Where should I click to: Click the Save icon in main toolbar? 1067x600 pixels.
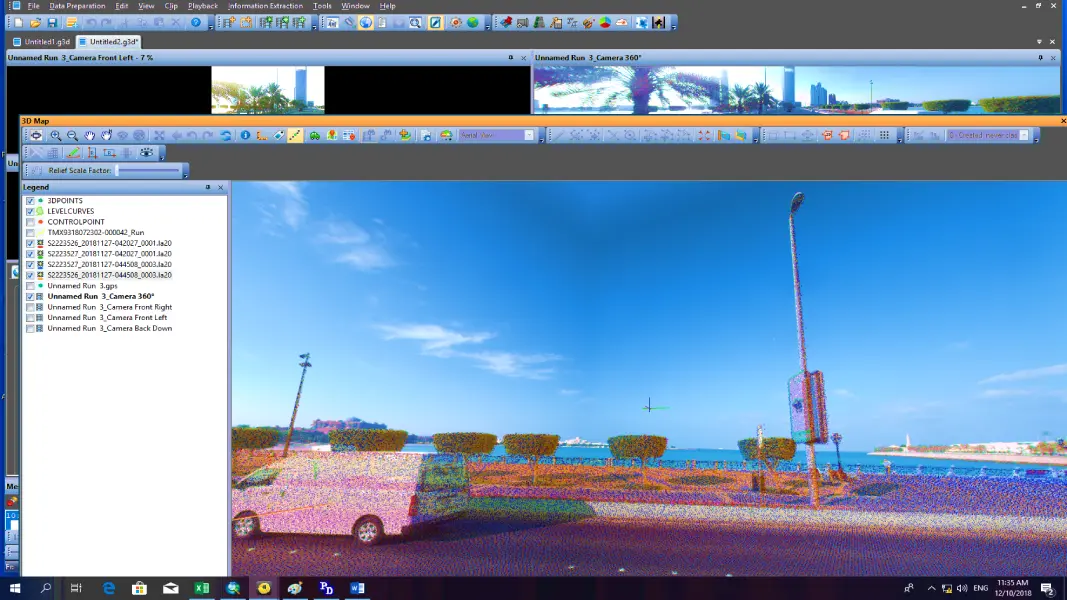[x=52, y=23]
